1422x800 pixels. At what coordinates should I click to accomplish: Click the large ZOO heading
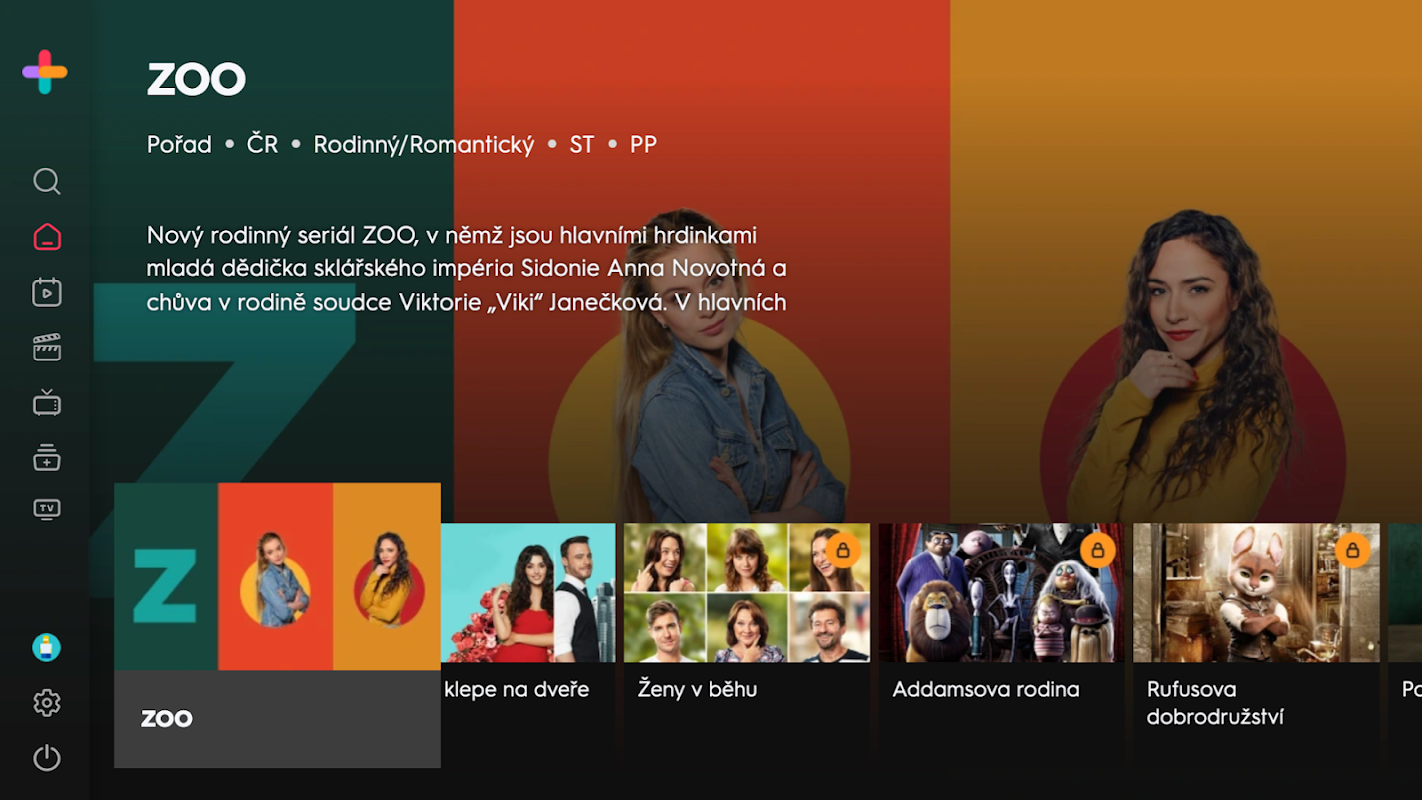196,79
